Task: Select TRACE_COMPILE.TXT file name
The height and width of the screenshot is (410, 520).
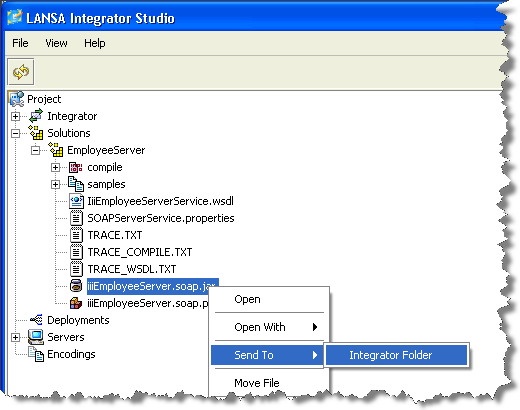Action: pyautogui.click(x=140, y=252)
